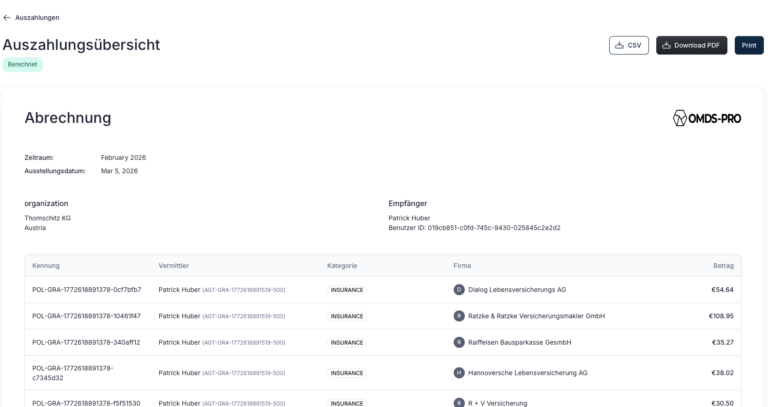Screen dimensions: 768x407
Task: Click the back arrow icon beside Auszahlungen
Action: pos(6,18)
